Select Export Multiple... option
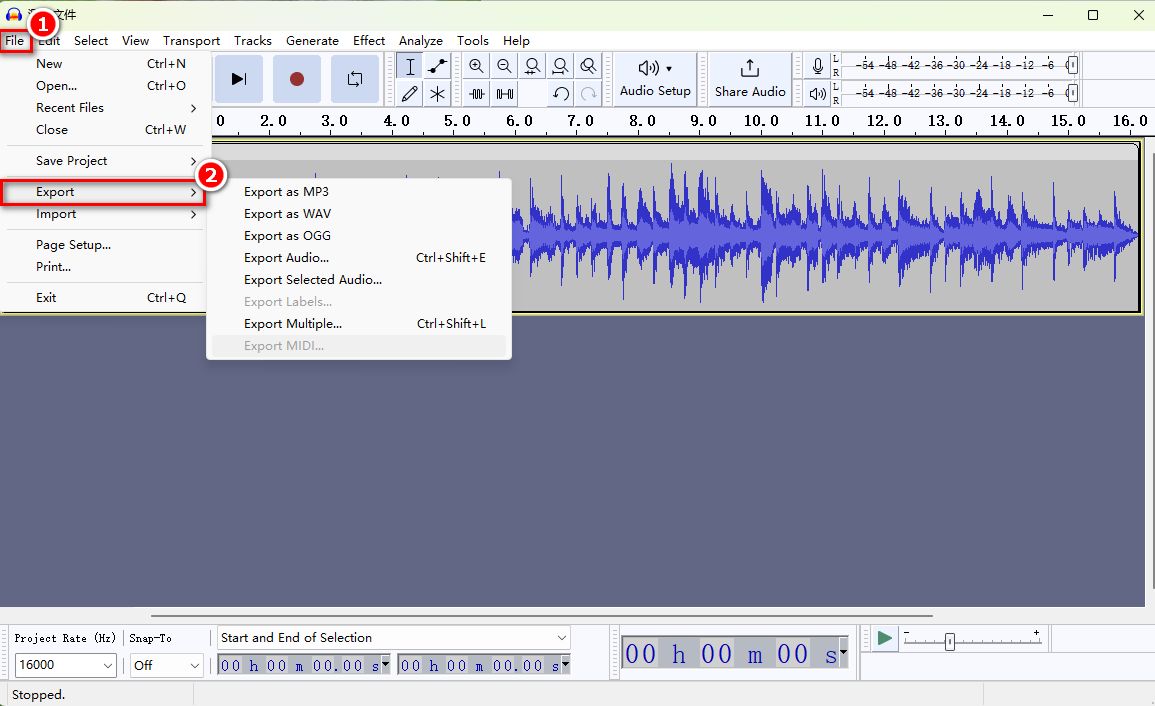 359,324
